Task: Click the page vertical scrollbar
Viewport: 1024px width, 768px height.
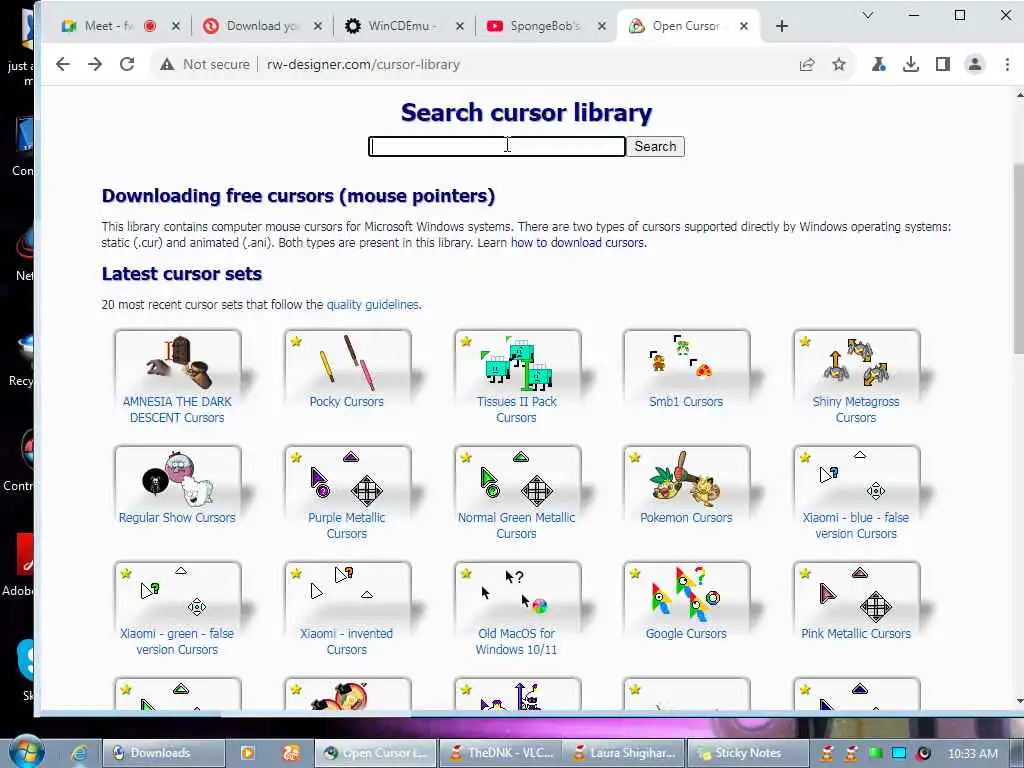Action: (x=1019, y=259)
